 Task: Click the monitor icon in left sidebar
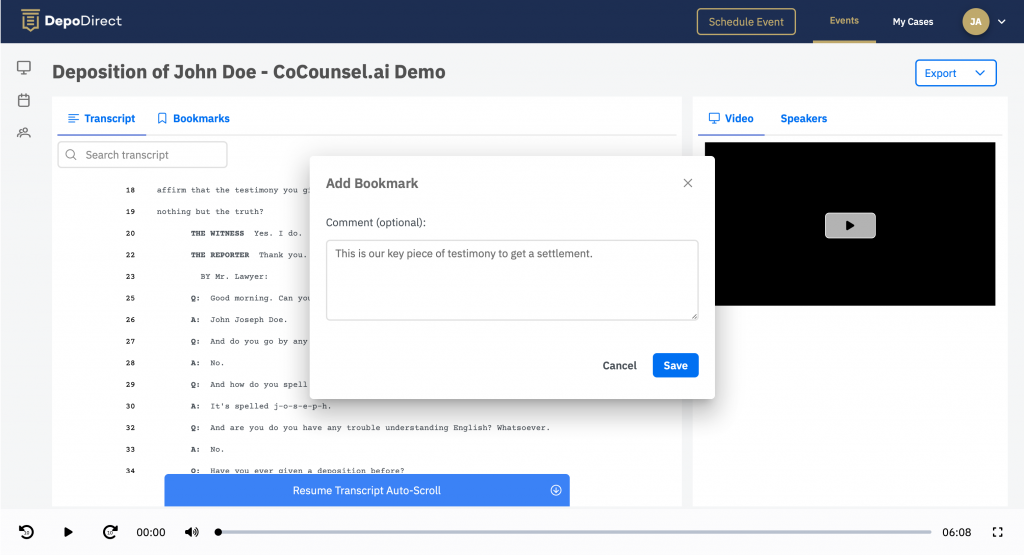click(24, 68)
